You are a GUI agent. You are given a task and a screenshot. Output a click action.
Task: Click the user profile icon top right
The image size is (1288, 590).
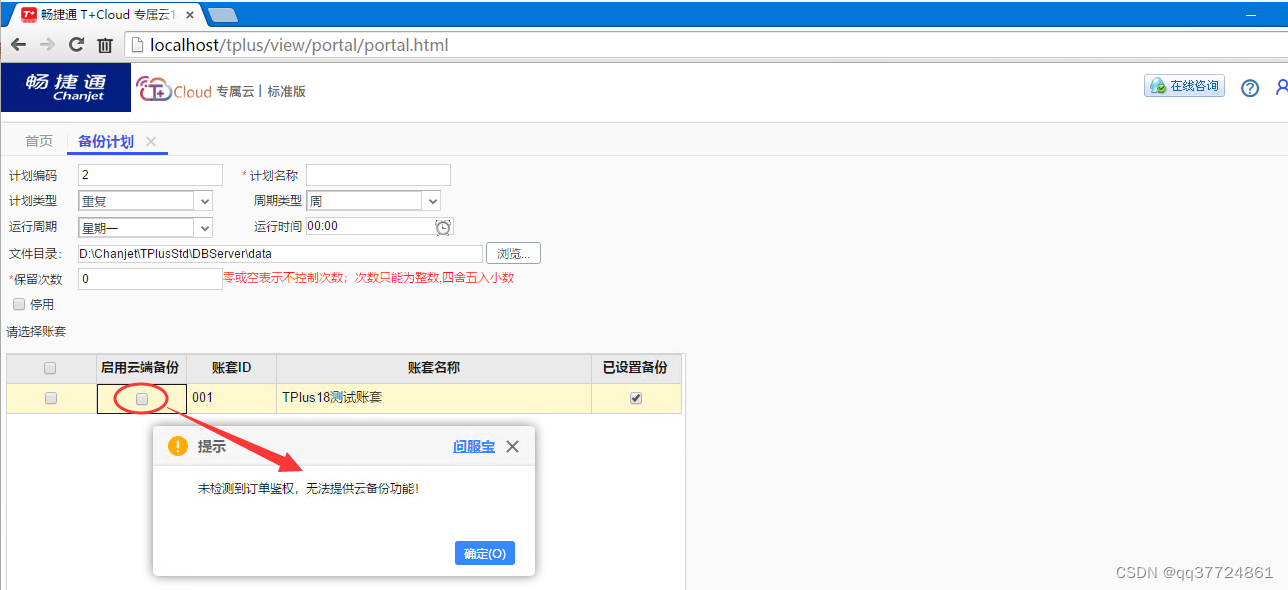click(x=1282, y=88)
